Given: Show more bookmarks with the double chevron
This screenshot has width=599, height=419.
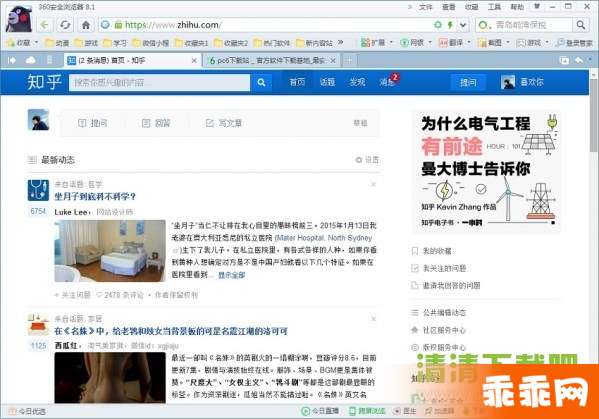Looking at the screenshot, I should click(x=340, y=42).
